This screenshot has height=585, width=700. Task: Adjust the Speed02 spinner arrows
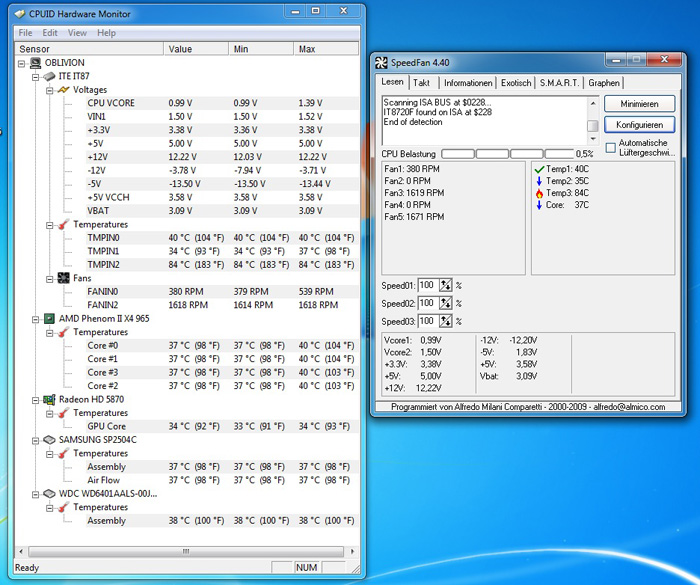pos(446,304)
